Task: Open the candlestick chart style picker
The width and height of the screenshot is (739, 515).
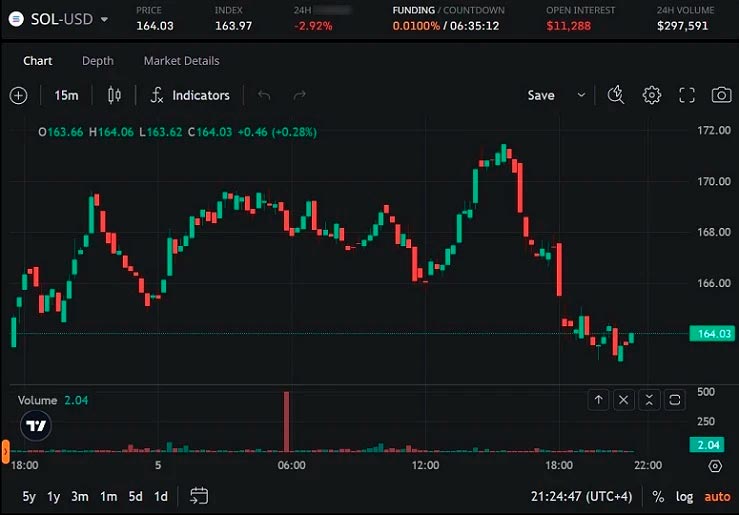Action: (x=113, y=95)
